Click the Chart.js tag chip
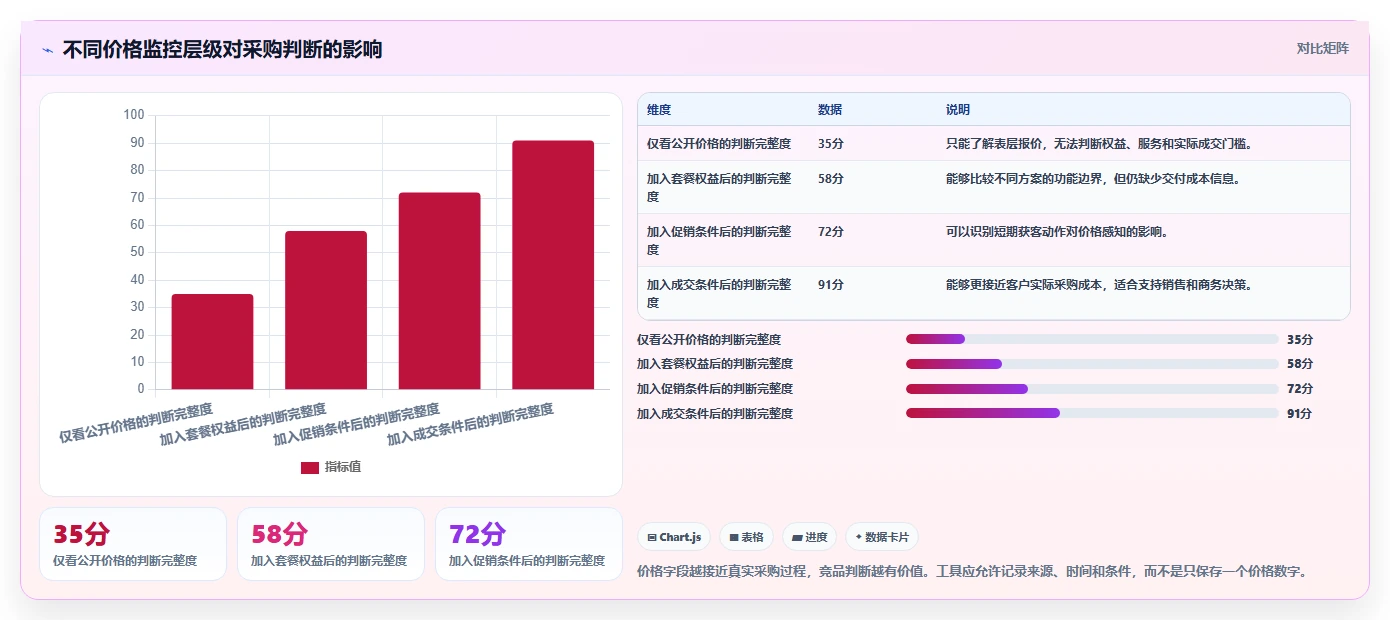This screenshot has width=1390, height=620. click(674, 537)
